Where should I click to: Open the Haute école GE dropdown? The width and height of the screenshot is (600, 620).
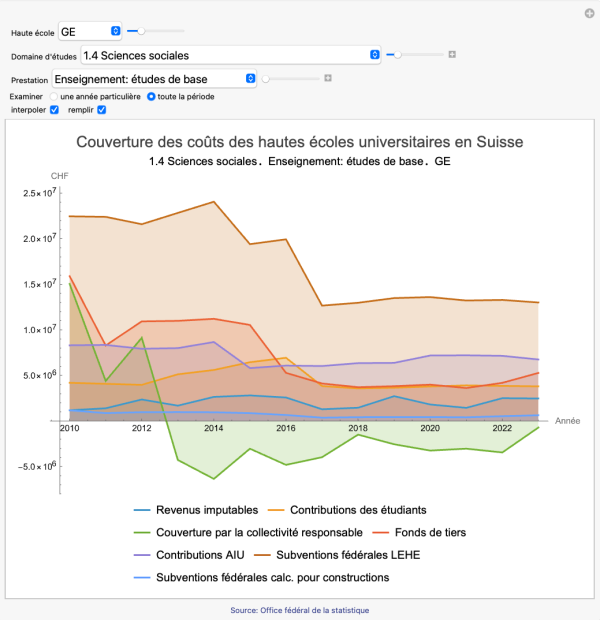(89, 32)
